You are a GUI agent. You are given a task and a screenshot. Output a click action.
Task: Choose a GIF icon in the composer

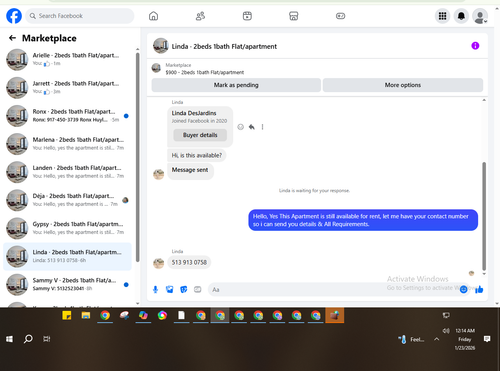pyautogui.click(x=198, y=289)
